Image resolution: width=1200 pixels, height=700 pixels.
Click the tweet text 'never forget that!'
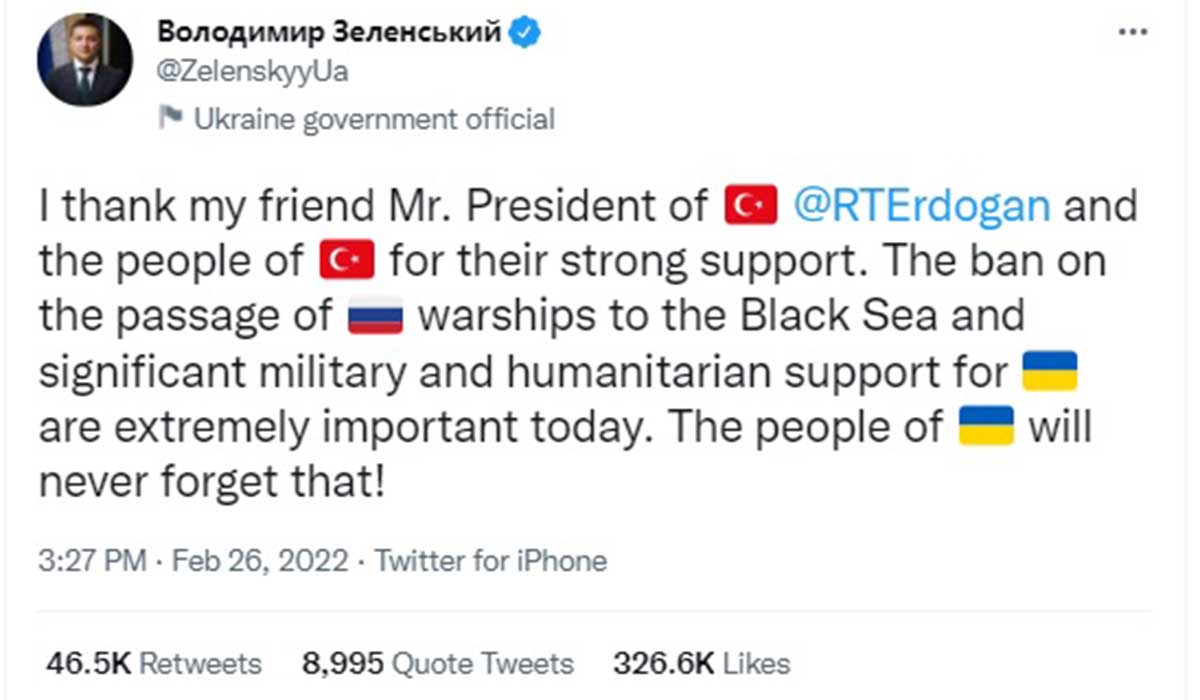212,483
